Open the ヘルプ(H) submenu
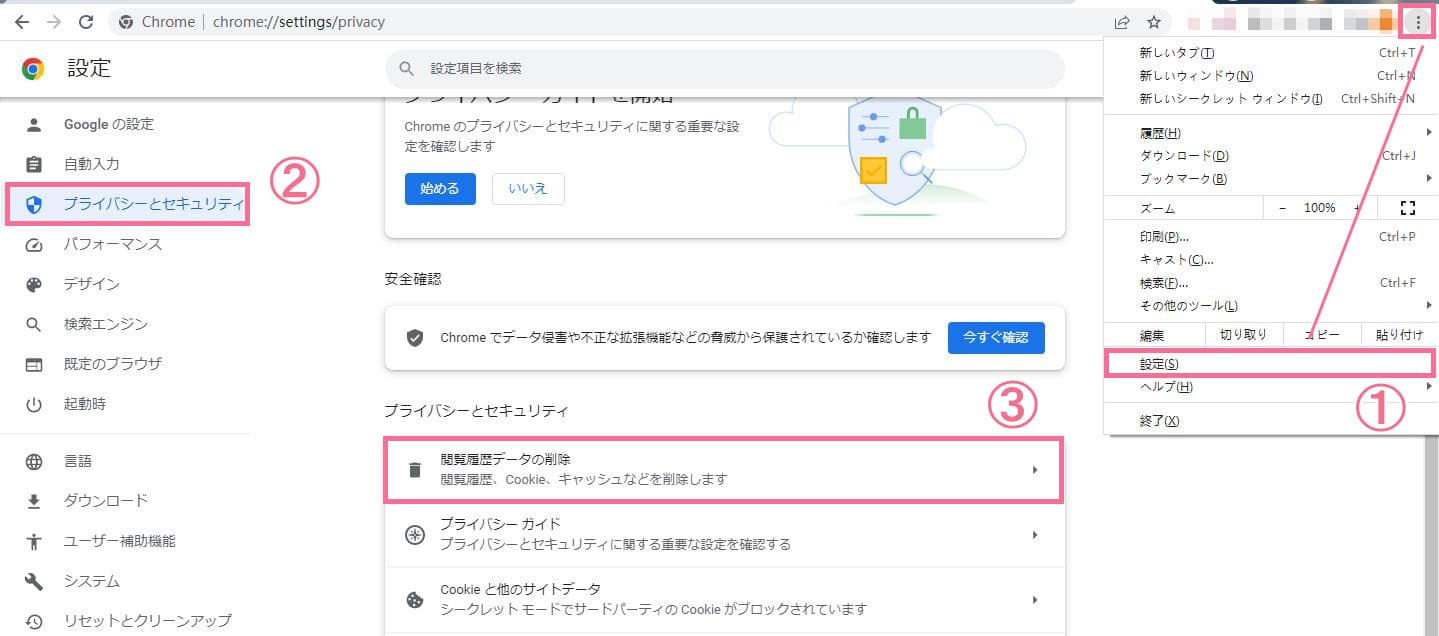Viewport: 1439px width, 636px height. (x=1270, y=387)
